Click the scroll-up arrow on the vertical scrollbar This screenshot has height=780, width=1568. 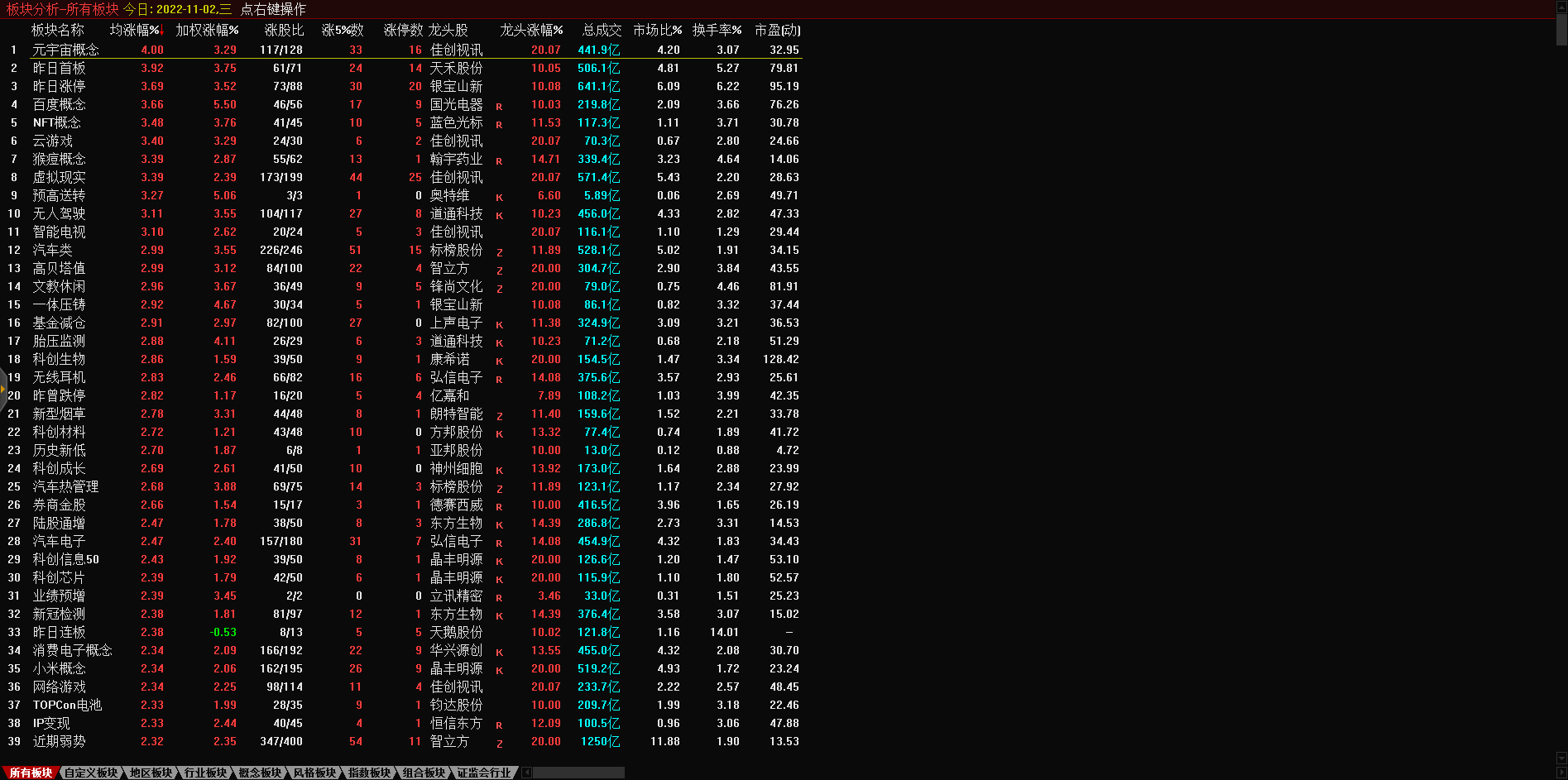tap(1561, 5)
